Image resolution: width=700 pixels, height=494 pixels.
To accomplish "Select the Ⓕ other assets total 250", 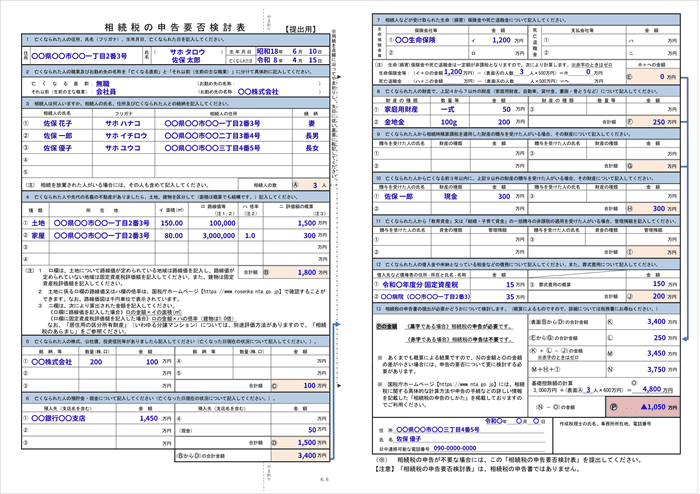I will (653, 121).
